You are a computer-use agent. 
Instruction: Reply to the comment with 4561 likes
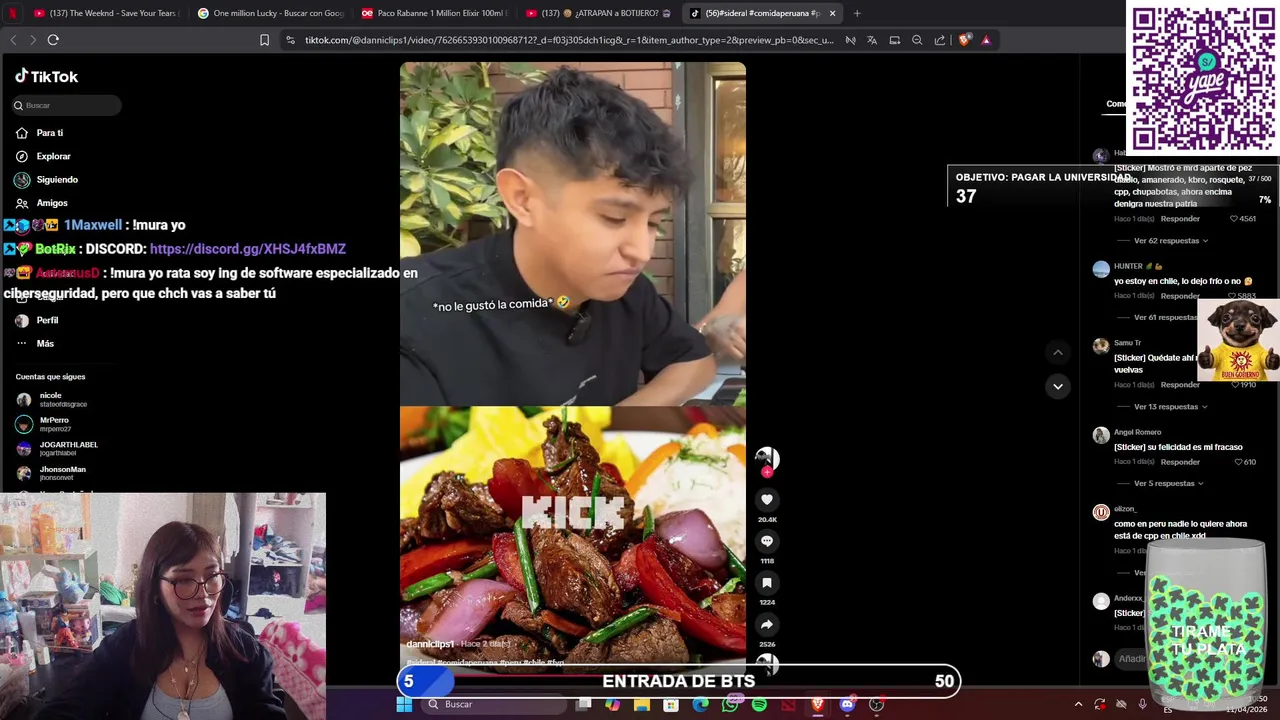pyautogui.click(x=1180, y=218)
